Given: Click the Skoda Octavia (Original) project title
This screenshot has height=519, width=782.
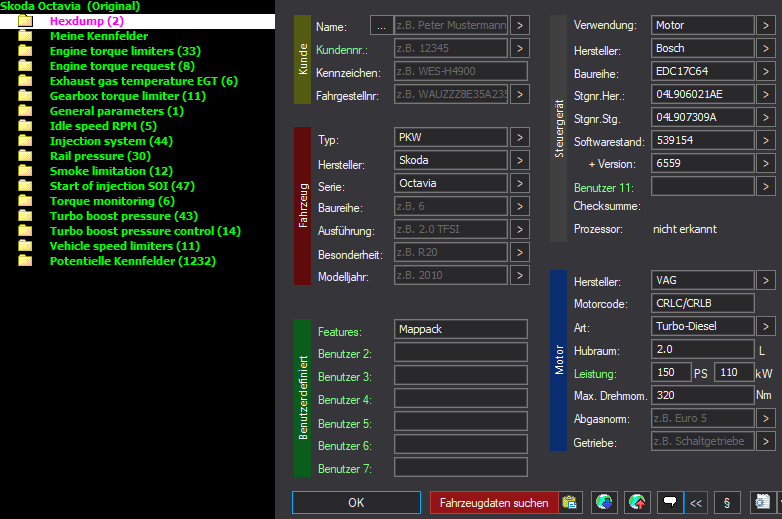Looking at the screenshot, I should [x=70, y=6].
